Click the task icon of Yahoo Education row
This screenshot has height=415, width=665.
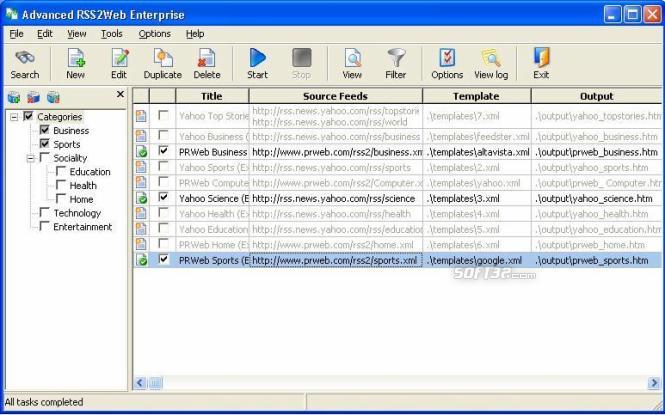tap(141, 229)
